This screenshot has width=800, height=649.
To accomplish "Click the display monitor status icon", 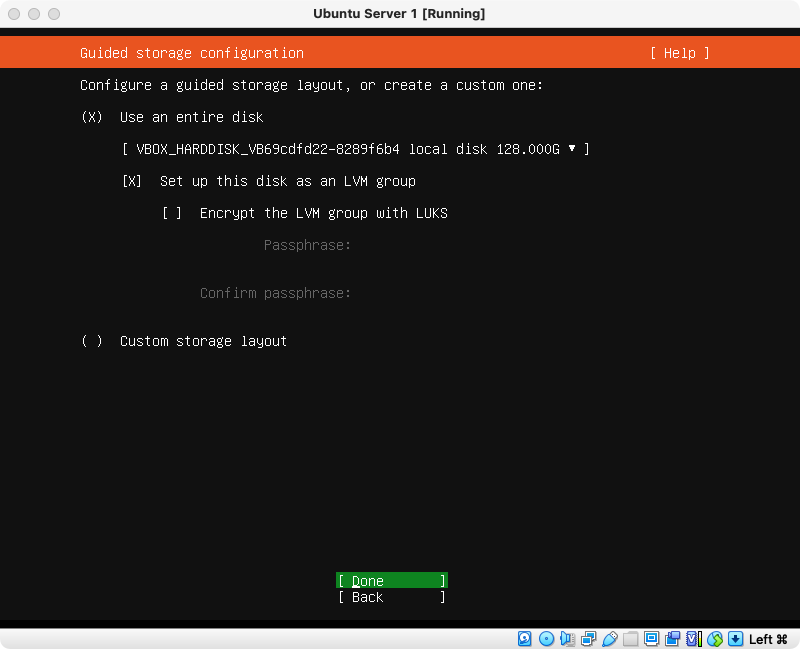I will [x=651, y=639].
